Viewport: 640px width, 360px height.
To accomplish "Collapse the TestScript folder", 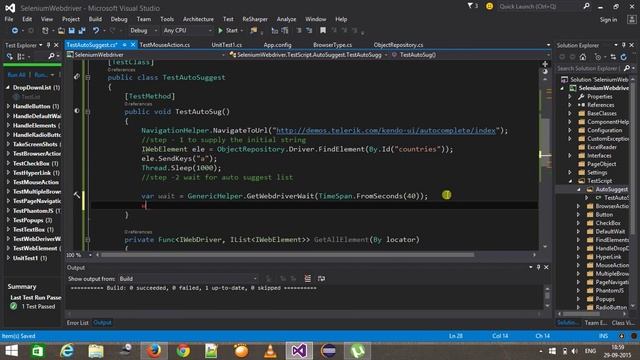I will [x=571, y=181].
